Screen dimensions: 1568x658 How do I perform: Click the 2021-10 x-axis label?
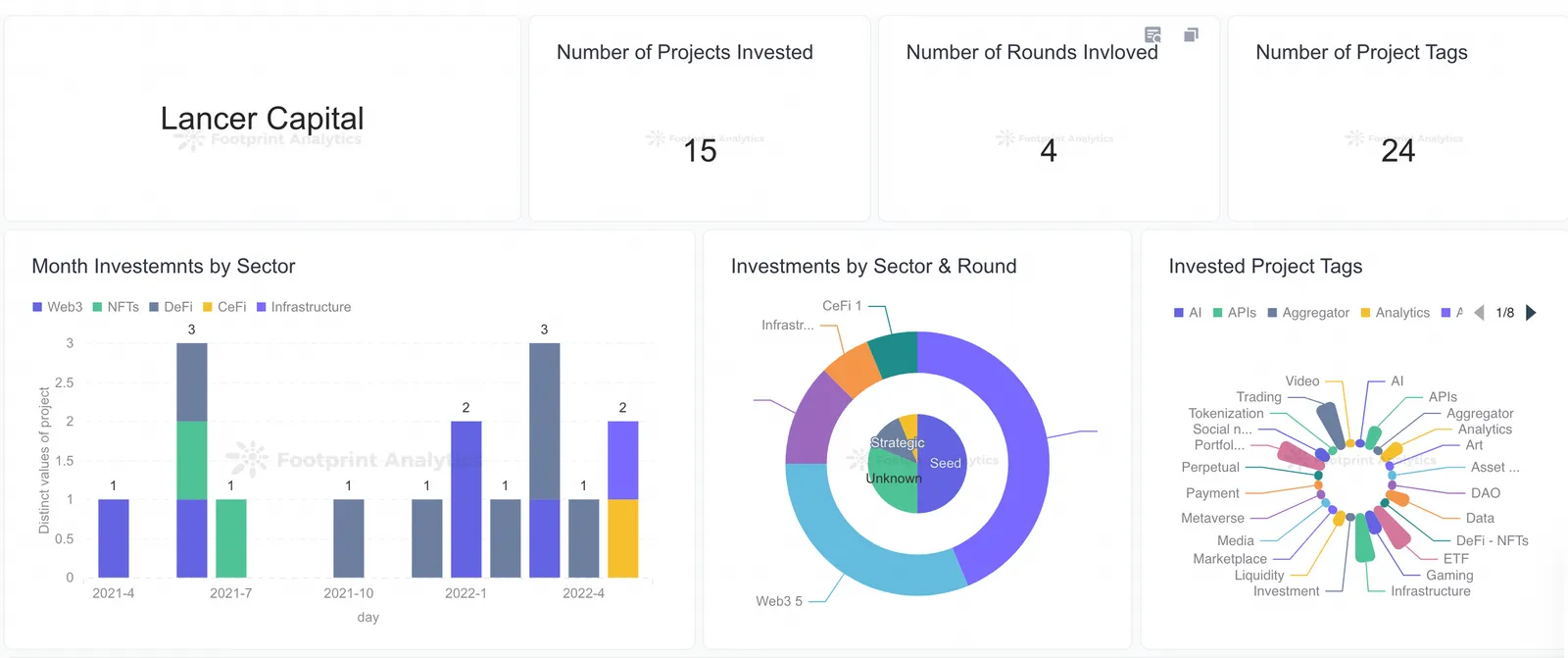[x=349, y=593]
